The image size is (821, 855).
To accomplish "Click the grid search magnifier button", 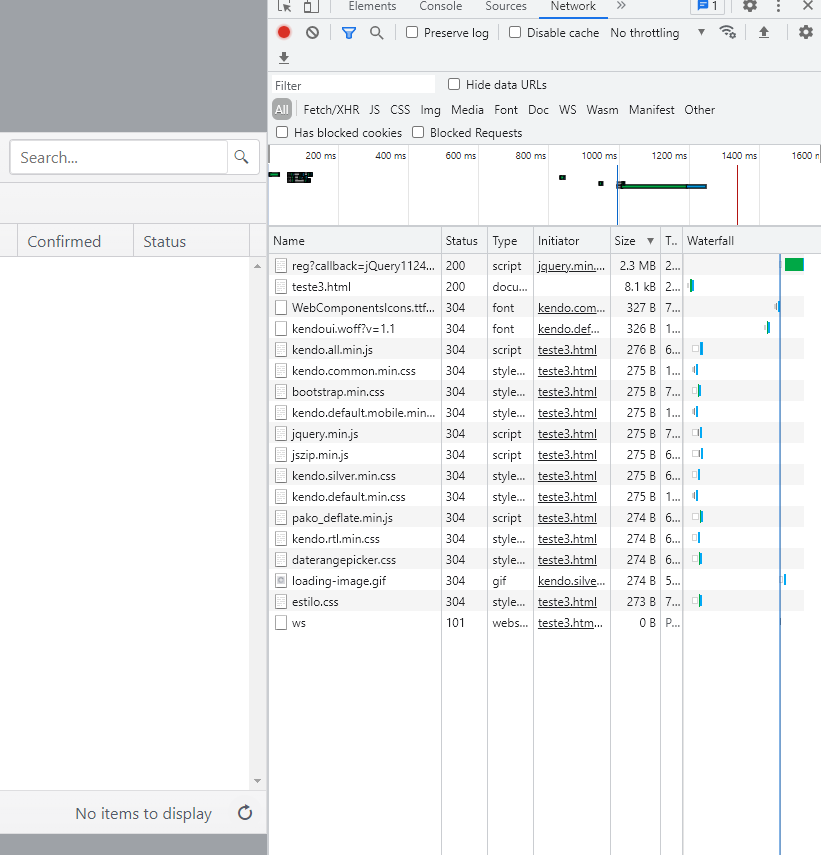I will [242, 157].
